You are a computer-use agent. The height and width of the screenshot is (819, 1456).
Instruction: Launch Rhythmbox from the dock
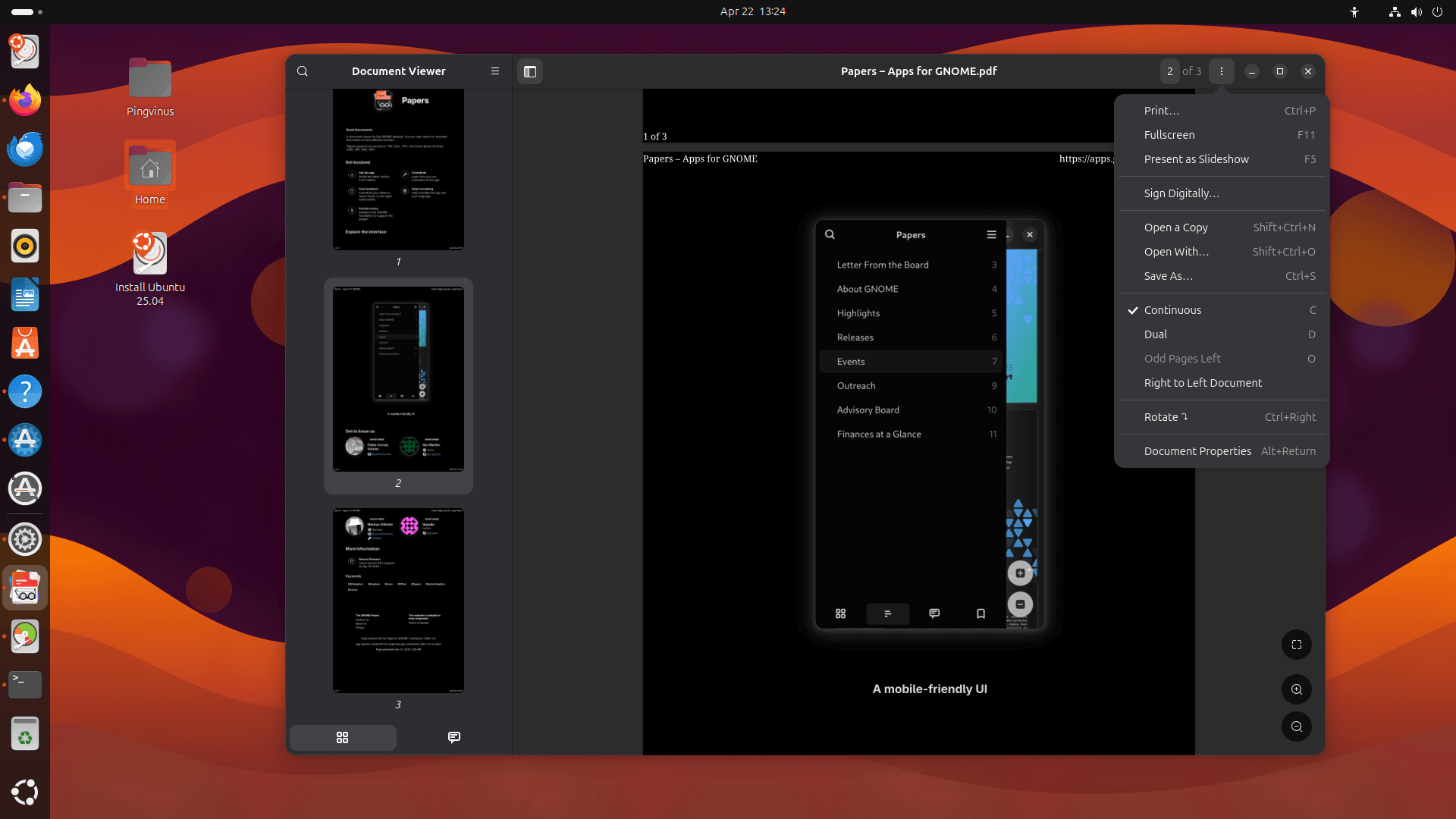(x=25, y=246)
